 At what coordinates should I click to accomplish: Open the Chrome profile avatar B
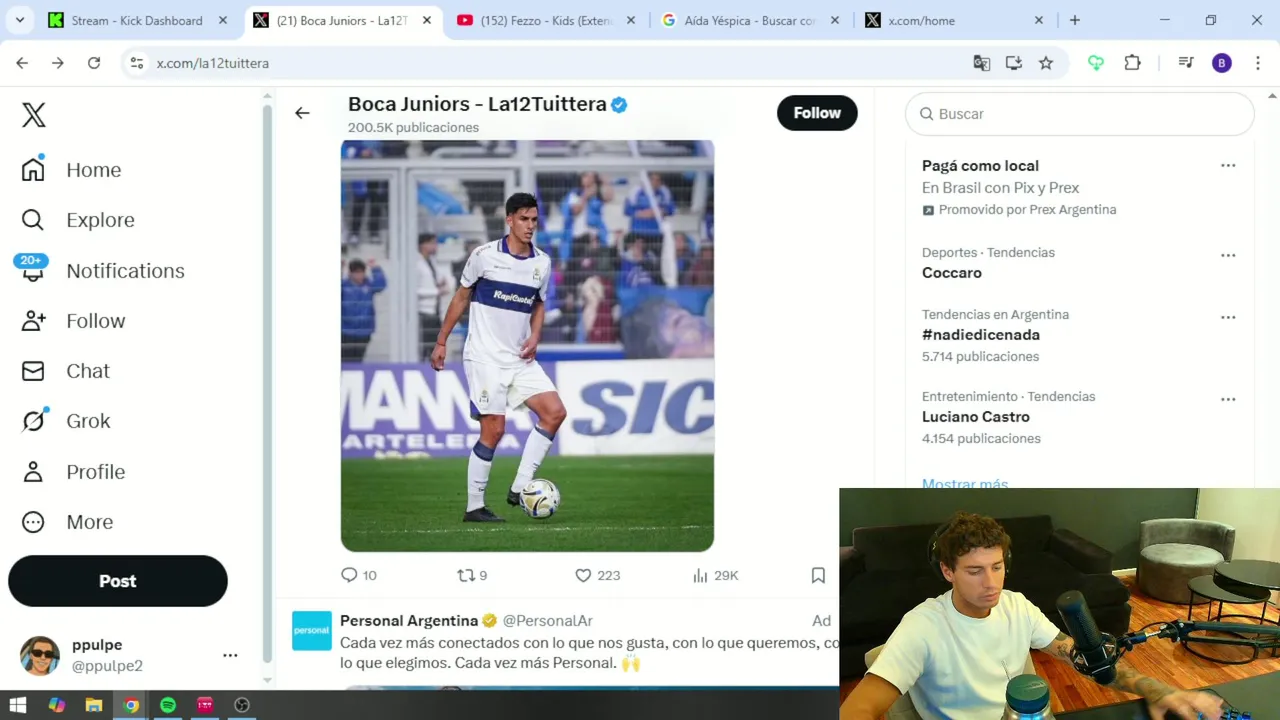1222,63
